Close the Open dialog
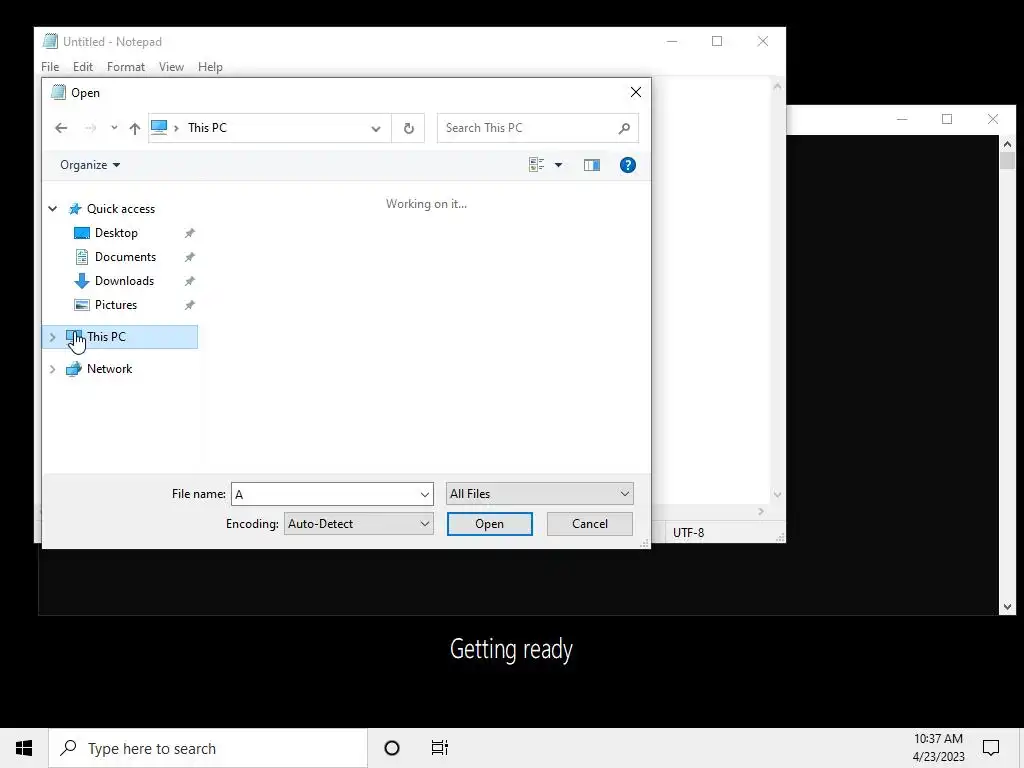The height and width of the screenshot is (768, 1024). click(635, 93)
